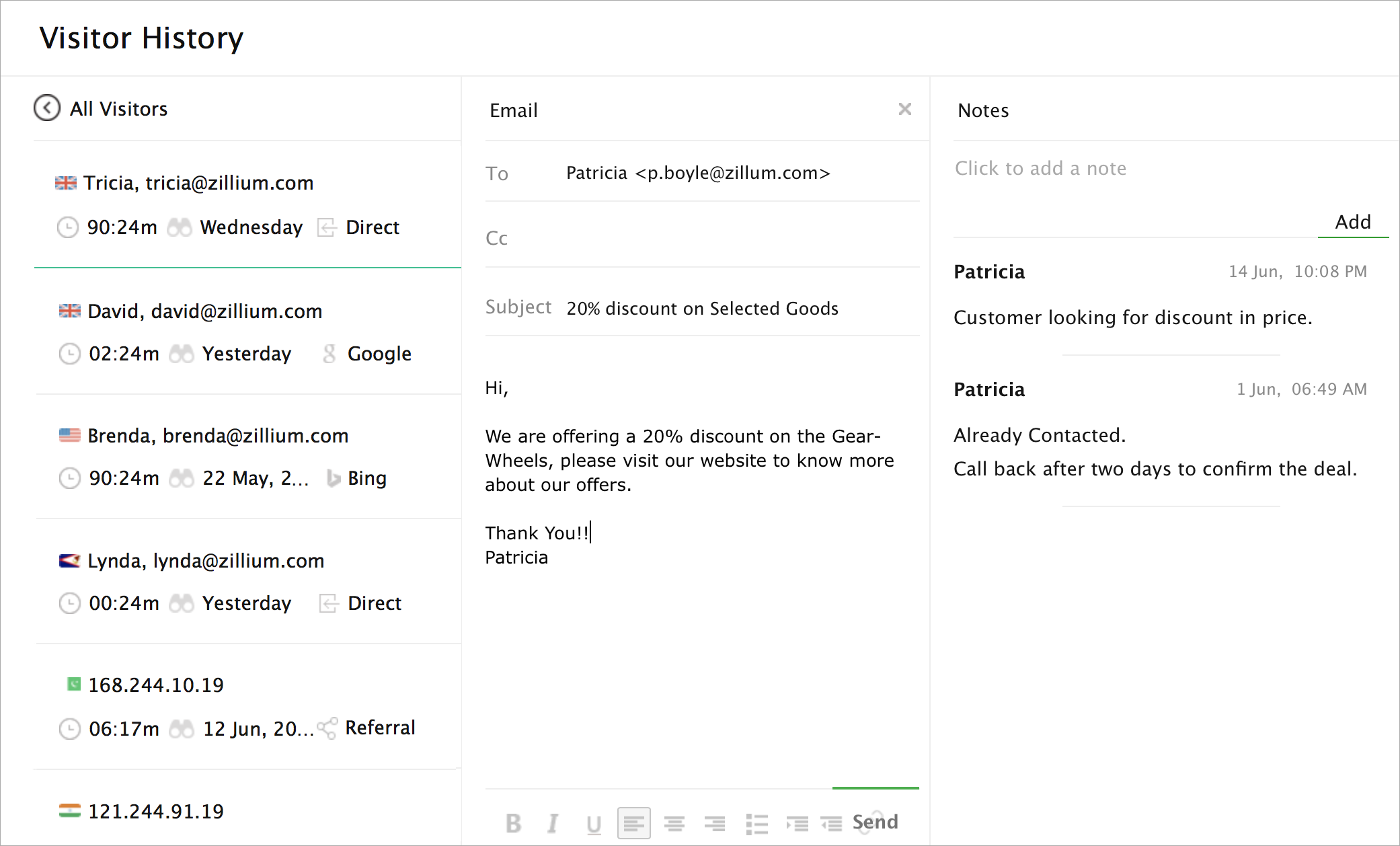1400x846 pixels.
Task: Close the Email compose panel
Action: (x=904, y=109)
